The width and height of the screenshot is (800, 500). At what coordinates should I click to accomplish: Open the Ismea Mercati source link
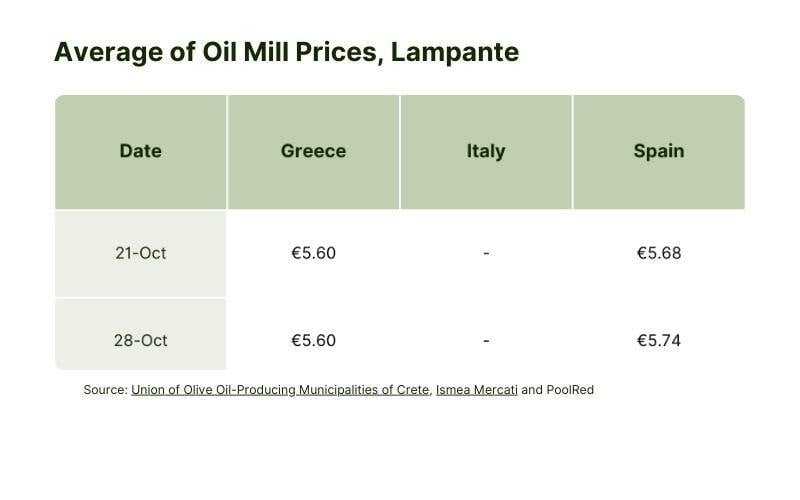coord(477,390)
